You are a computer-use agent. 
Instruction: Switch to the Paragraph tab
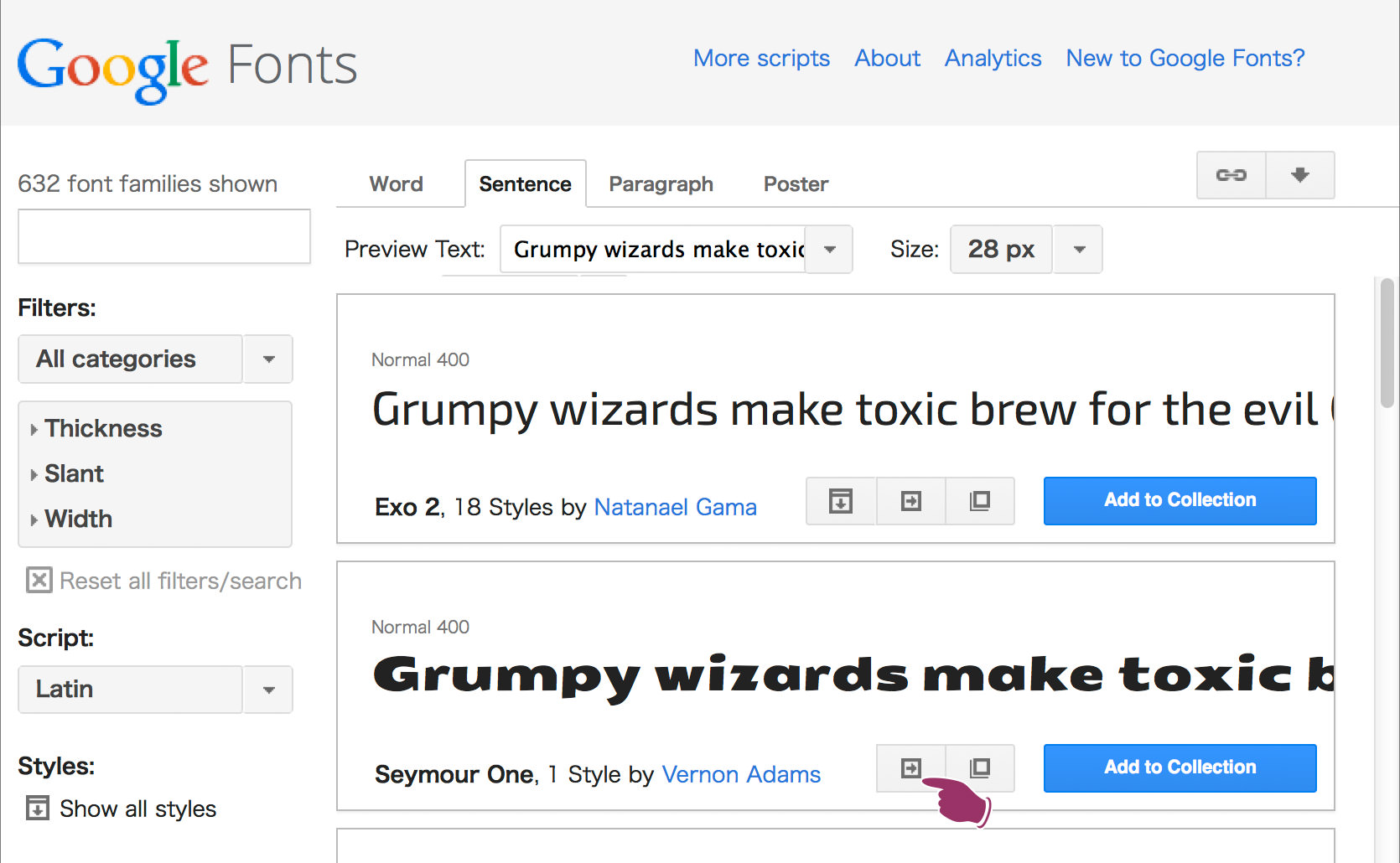point(661,184)
